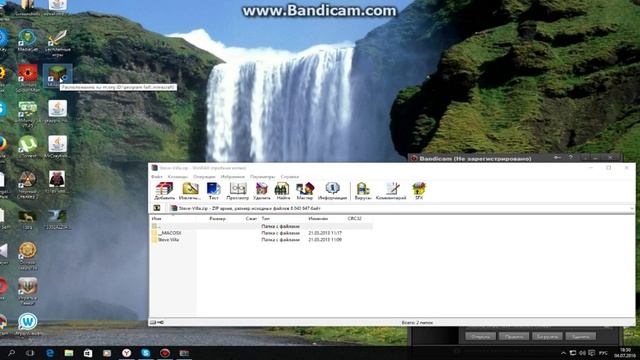The image size is (640, 360).
Task: Launch Microsoft Edge from the taskbar
Action: click(50, 353)
